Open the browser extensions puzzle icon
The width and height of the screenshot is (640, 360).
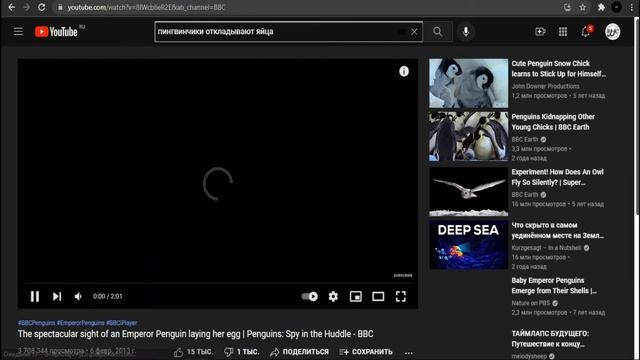pyautogui.click(x=601, y=7)
